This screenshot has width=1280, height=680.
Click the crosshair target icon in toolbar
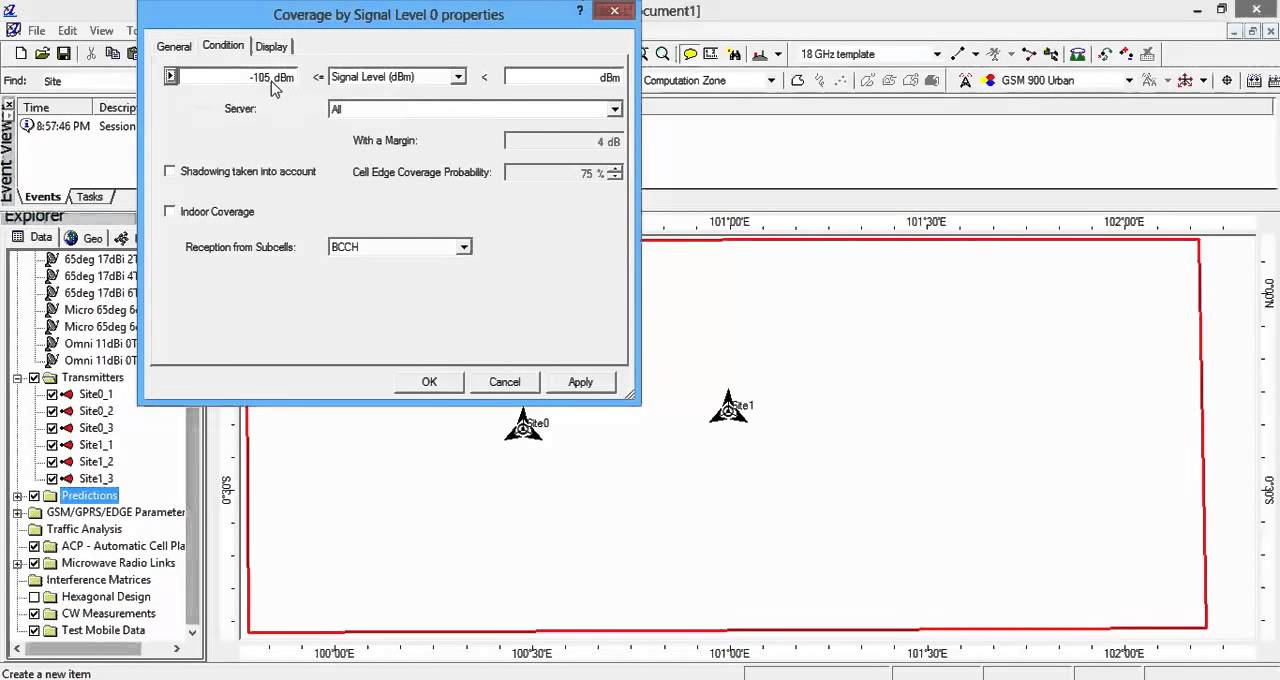[1227, 80]
